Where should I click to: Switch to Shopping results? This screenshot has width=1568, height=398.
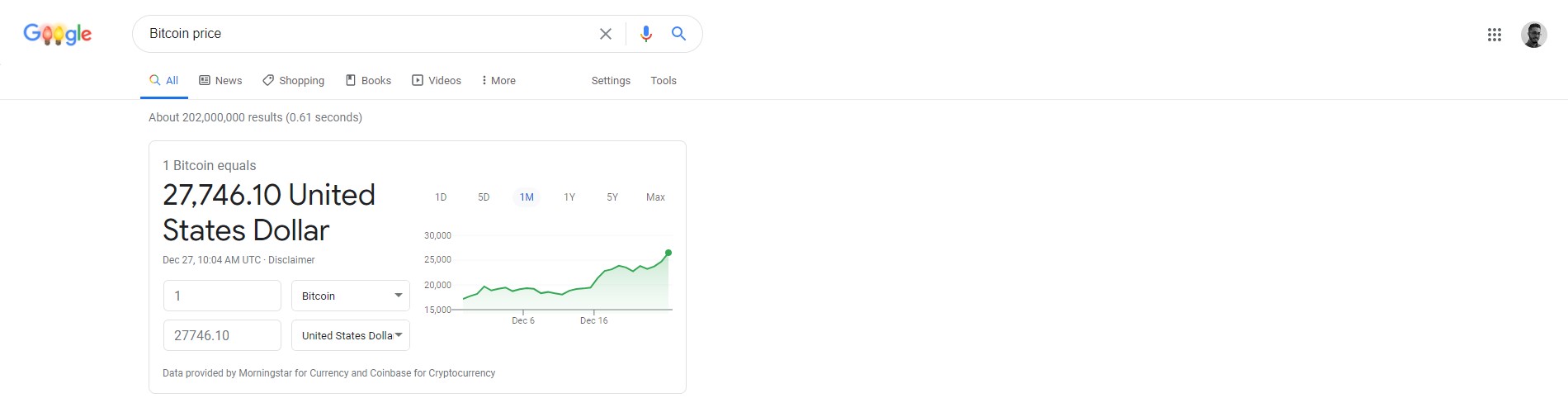click(x=294, y=80)
